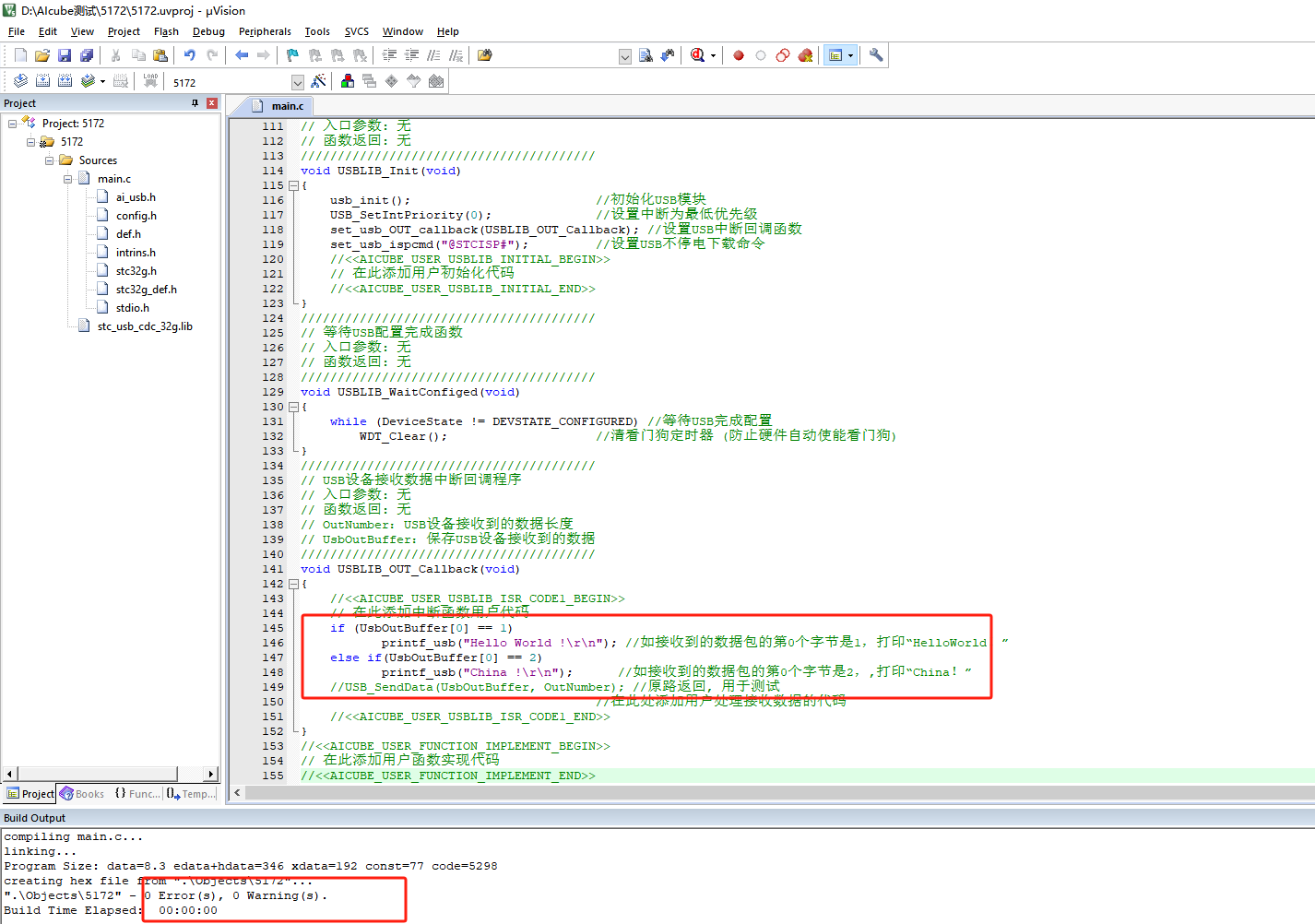This screenshot has height=924, width=1315.
Task: Open the File menu
Action: [x=17, y=31]
